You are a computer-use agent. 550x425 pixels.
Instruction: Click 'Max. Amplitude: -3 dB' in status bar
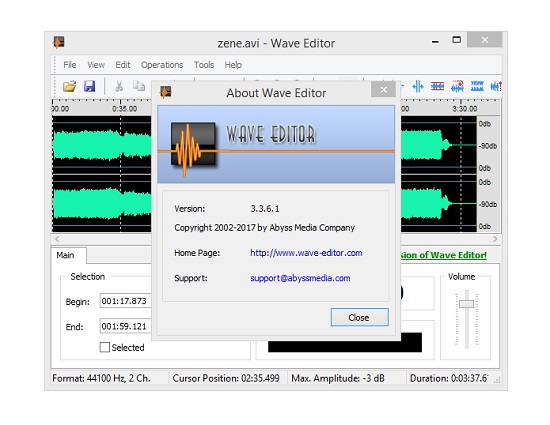(x=338, y=378)
